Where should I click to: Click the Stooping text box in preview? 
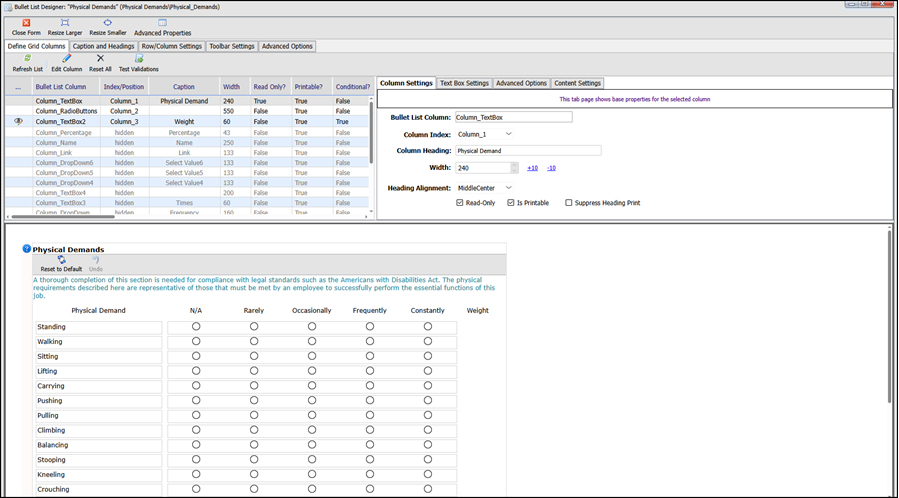coord(99,460)
